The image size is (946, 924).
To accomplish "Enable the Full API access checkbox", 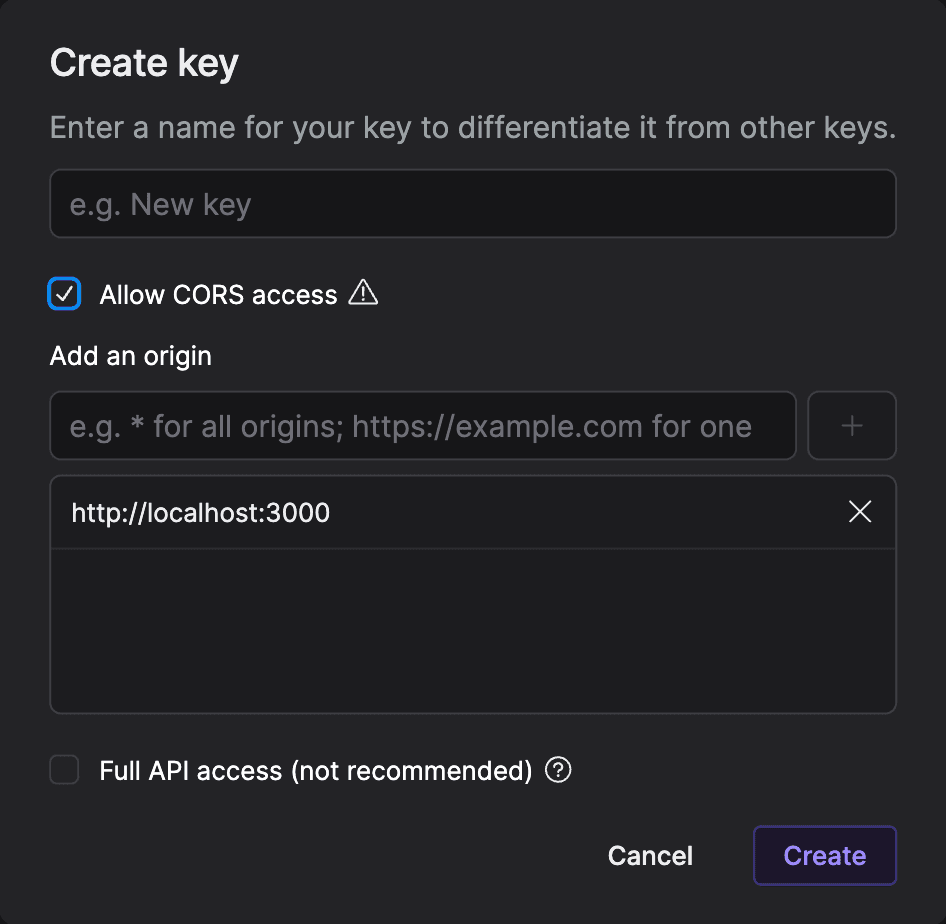I will [65, 770].
